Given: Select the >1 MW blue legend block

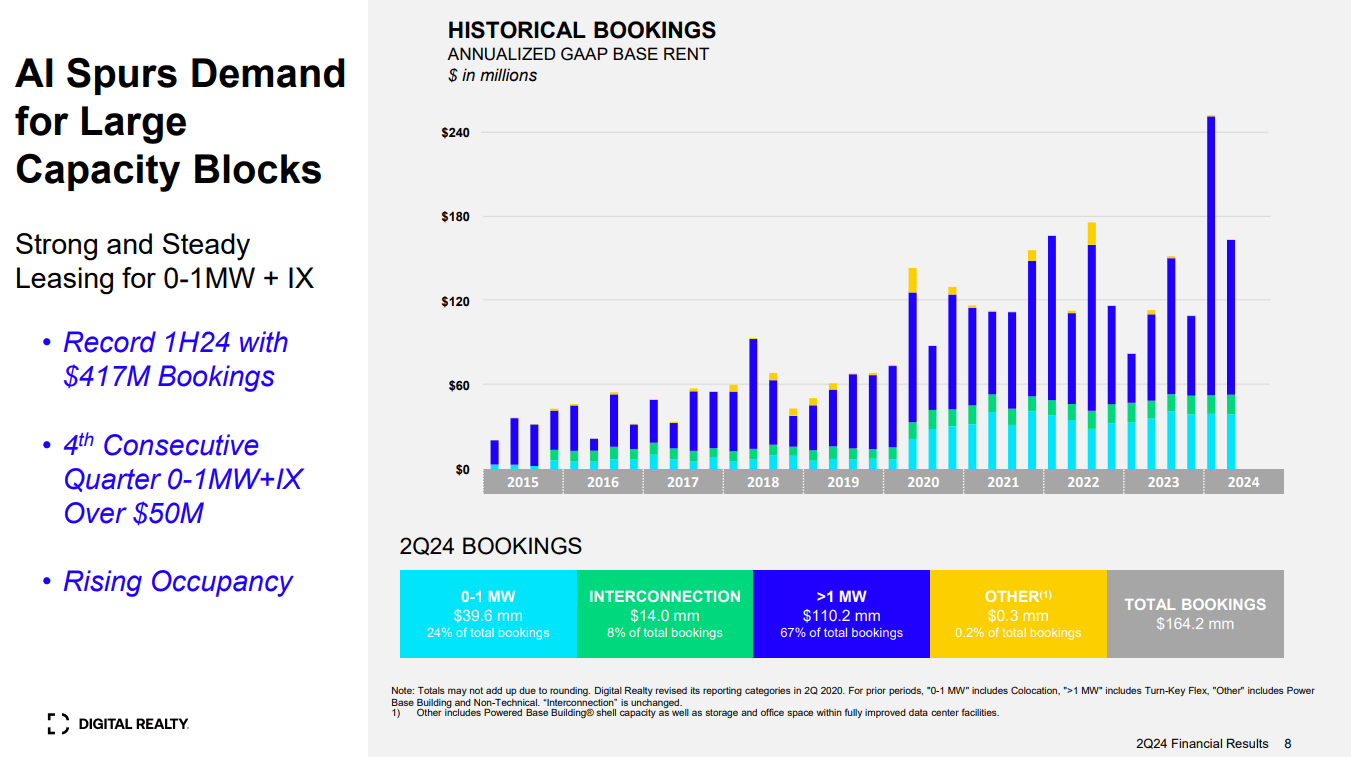Looking at the screenshot, I should click(841, 613).
